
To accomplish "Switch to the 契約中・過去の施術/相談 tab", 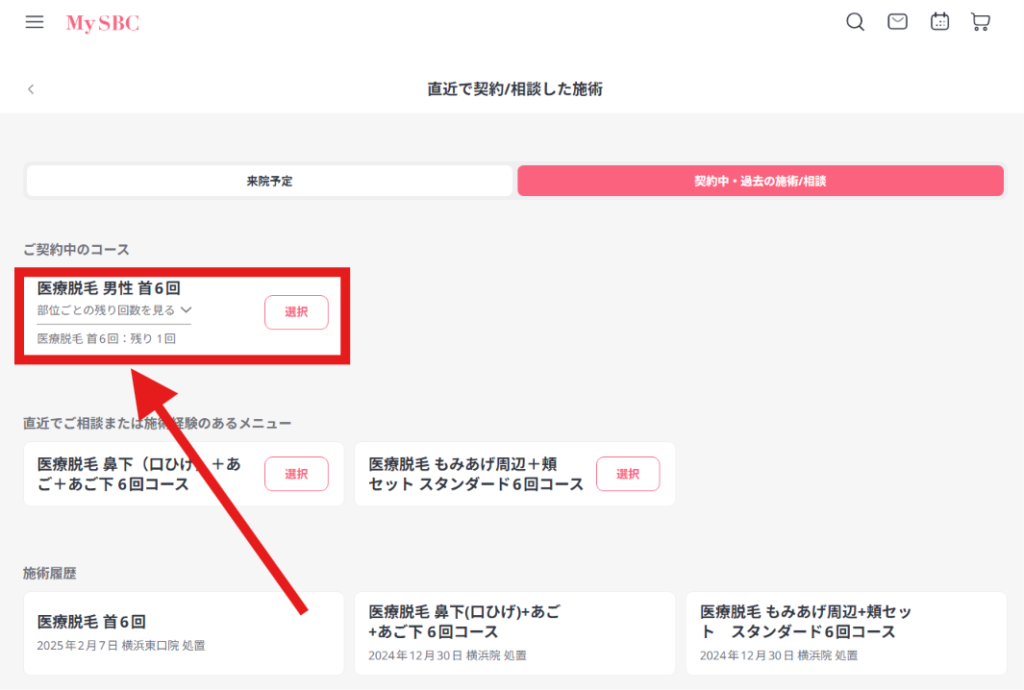I will coord(760,181).
